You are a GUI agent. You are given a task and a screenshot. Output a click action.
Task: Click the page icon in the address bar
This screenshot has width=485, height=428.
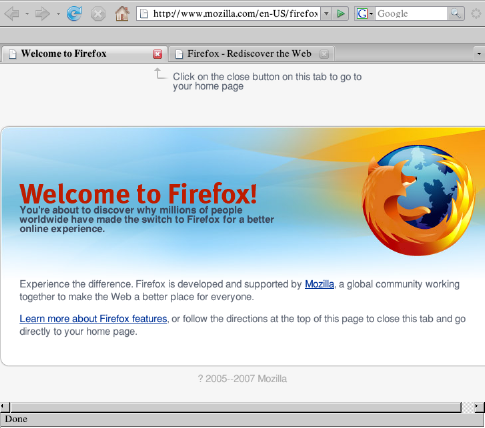[144, 14]
